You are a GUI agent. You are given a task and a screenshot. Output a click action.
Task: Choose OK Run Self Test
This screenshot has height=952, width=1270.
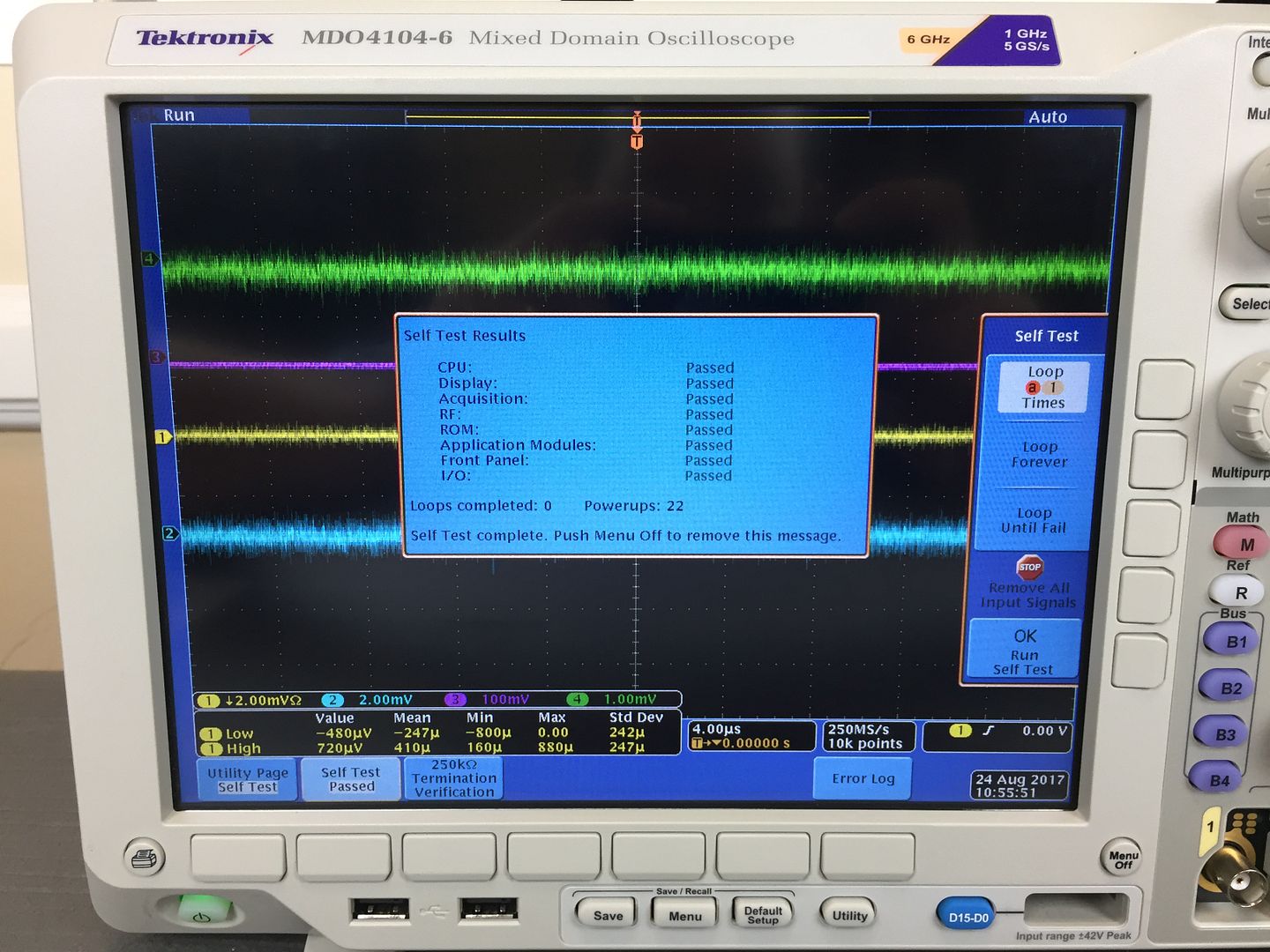pyautogui.click(x=1024, y=650)
